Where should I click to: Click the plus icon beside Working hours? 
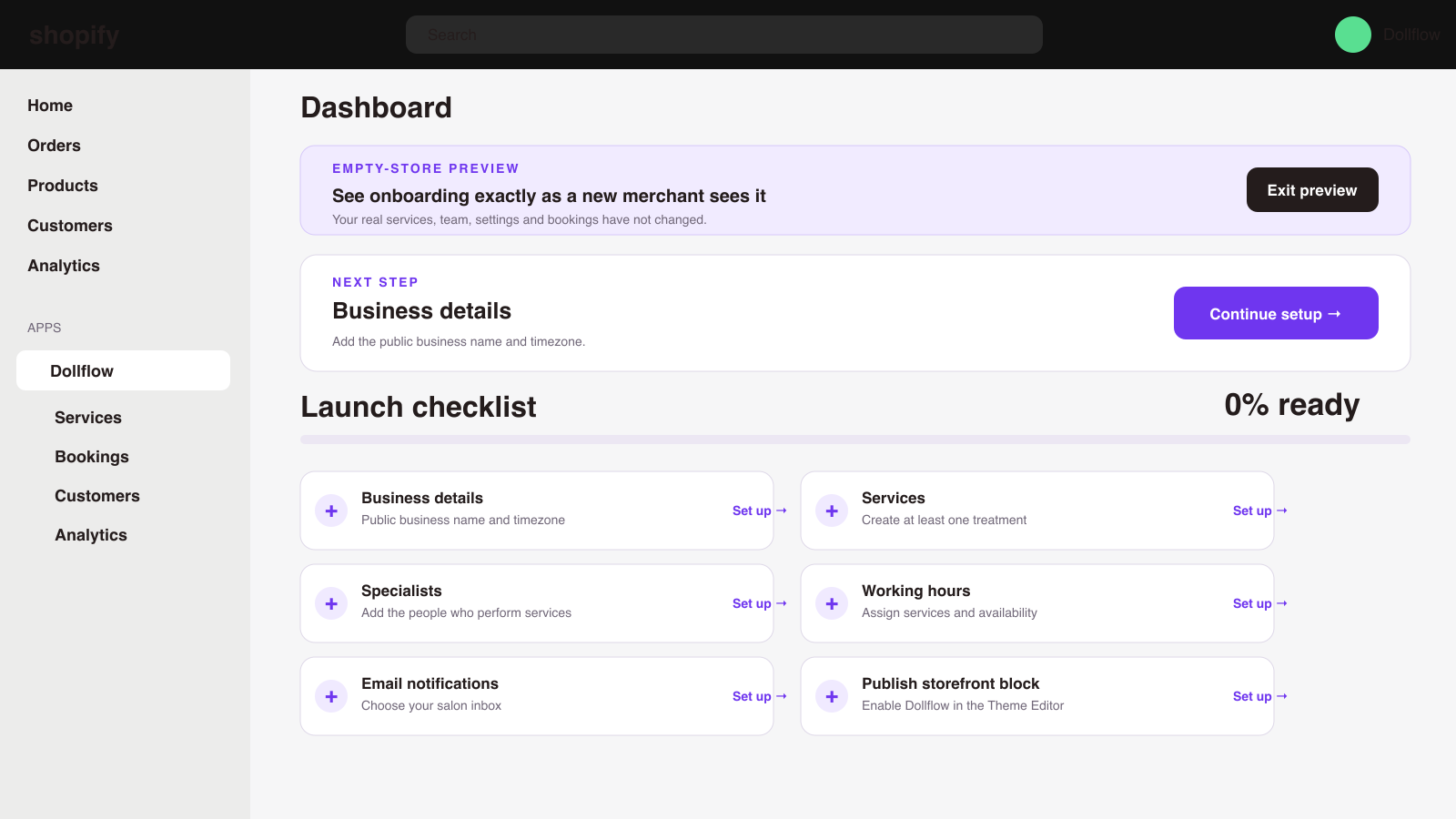tap(832, 603)
